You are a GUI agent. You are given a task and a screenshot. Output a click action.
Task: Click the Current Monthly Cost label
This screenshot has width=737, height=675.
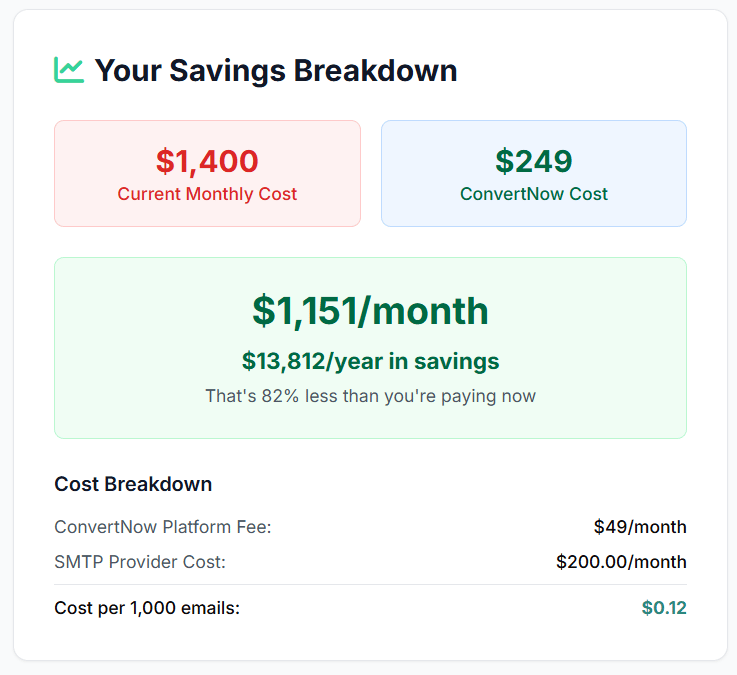coord(207,194)
